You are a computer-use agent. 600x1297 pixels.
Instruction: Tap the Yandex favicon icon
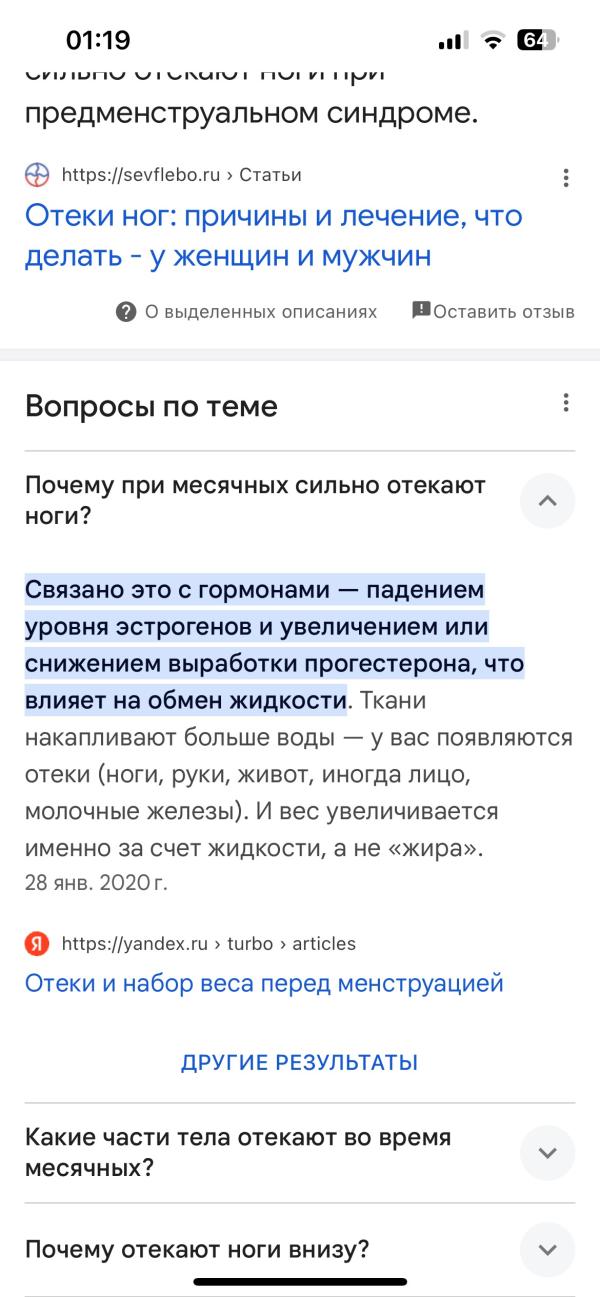[x=37, y=943]
